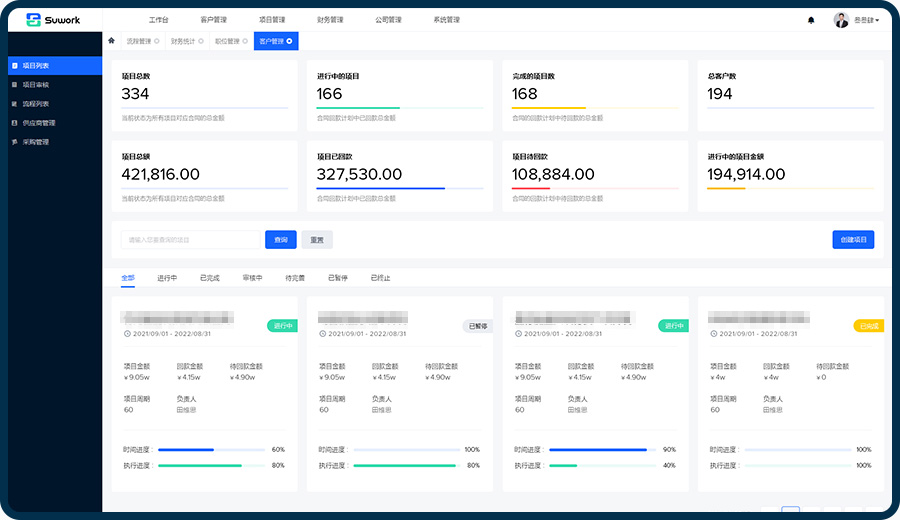
Task: Open the 财务管理 top menu
Action: point(330,19)
